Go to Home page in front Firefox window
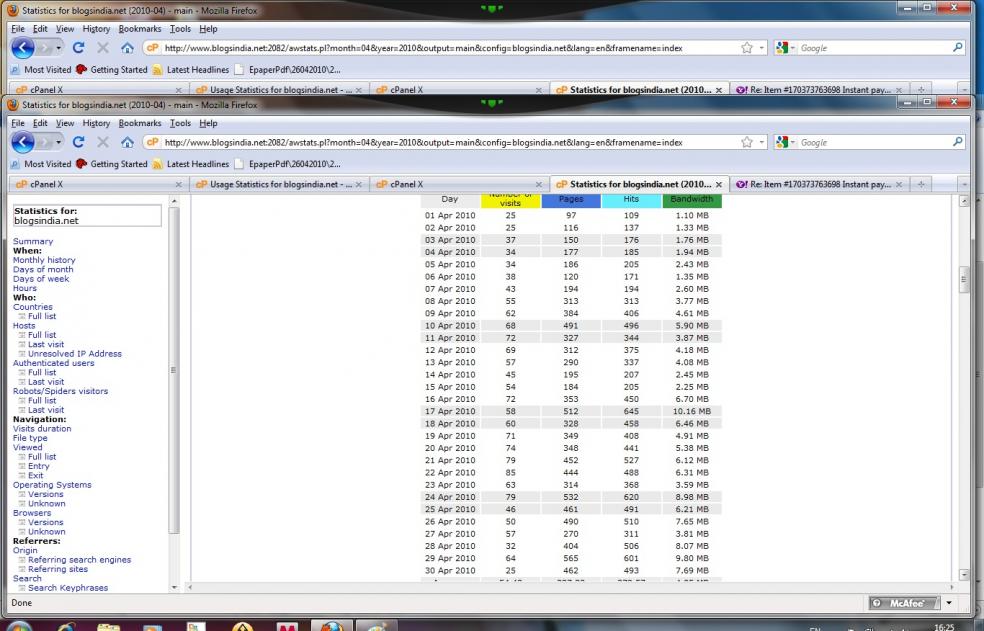The image size is (984, 631). click(127, 143)
